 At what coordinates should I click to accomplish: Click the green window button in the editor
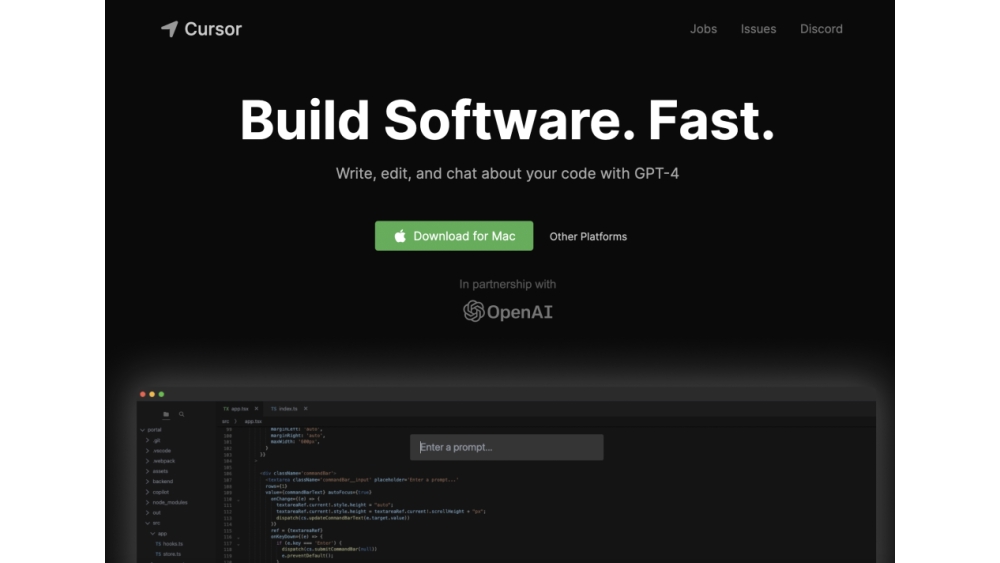pos(161,394)
